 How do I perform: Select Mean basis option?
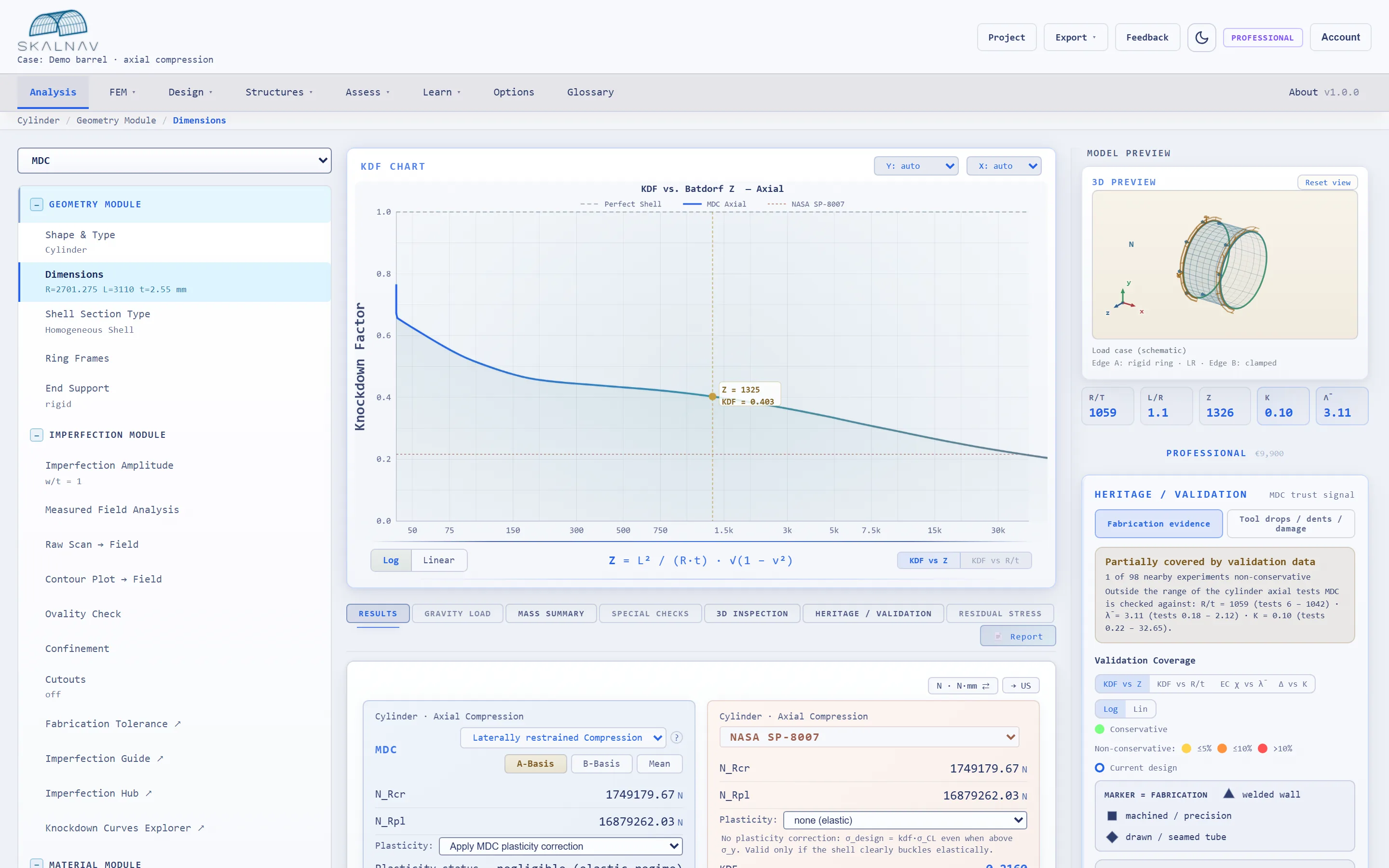click(659, 764)
